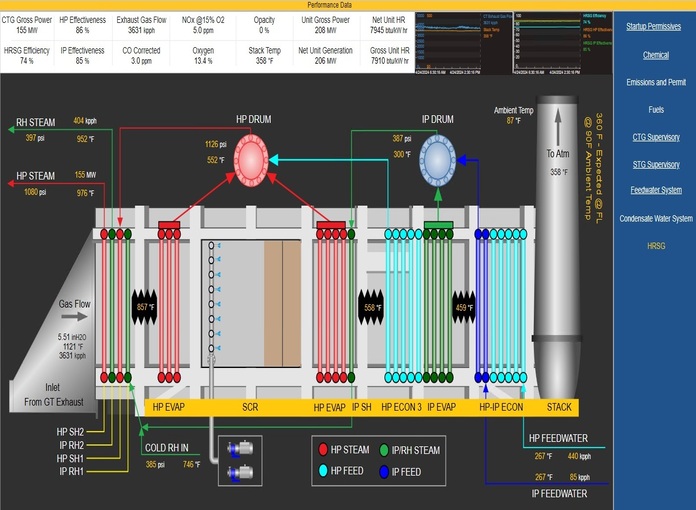Click the HP ECON 3 section label
This screenshot has height=510, width=696.
pyautogui.click(x=401, y=407)
